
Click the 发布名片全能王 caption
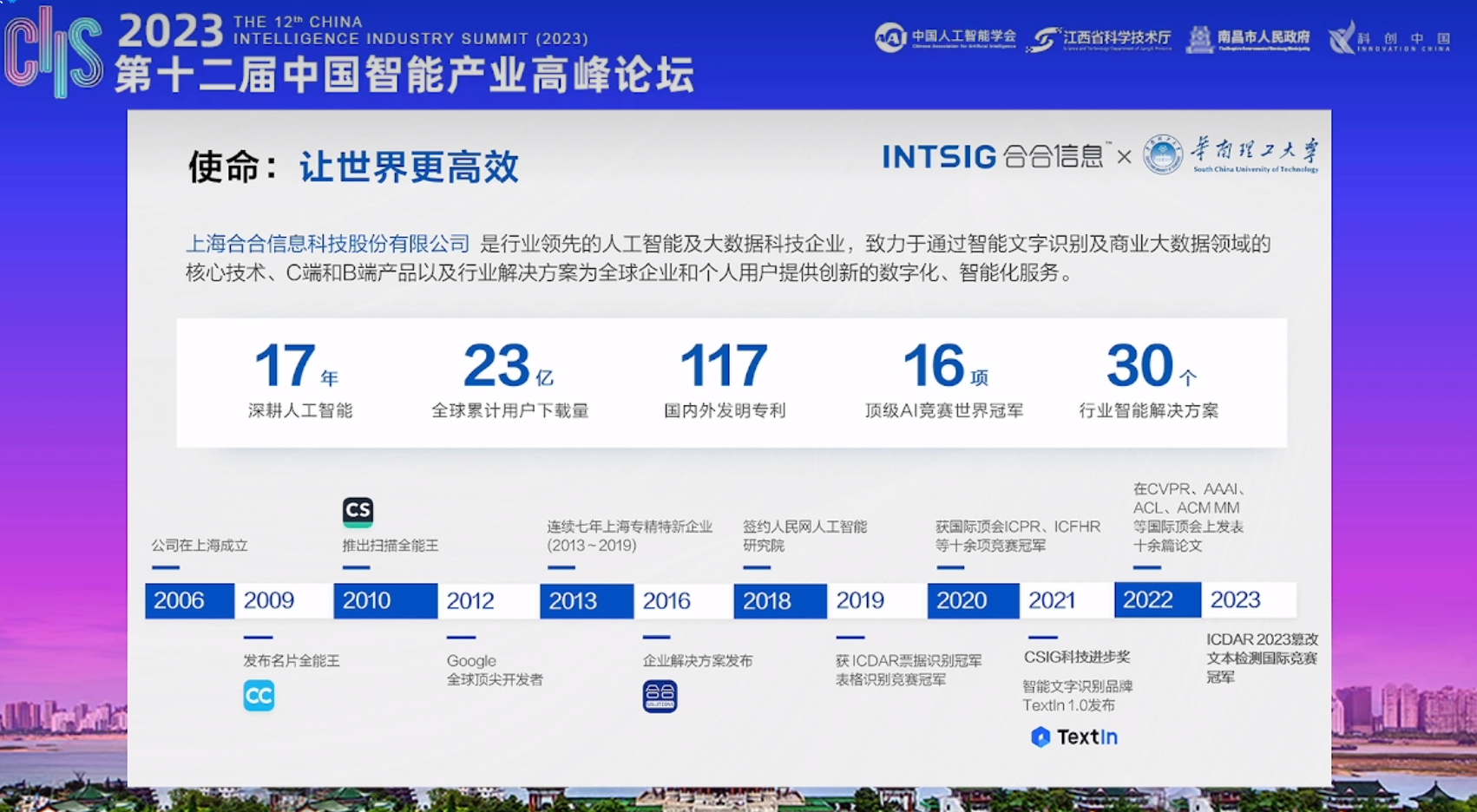point(292,661)
